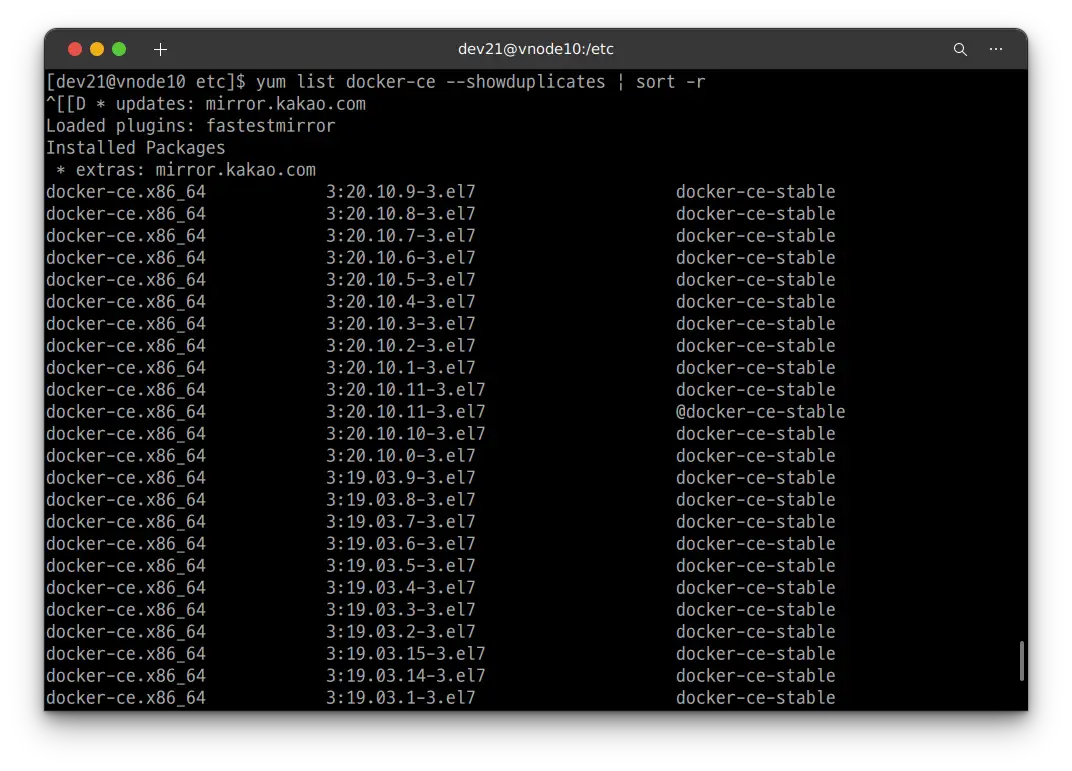Click version 3:20.10.7-3.el7
Image resolution: width=1072 pixels, height=771 pixels.
click(x=400, y=236)
